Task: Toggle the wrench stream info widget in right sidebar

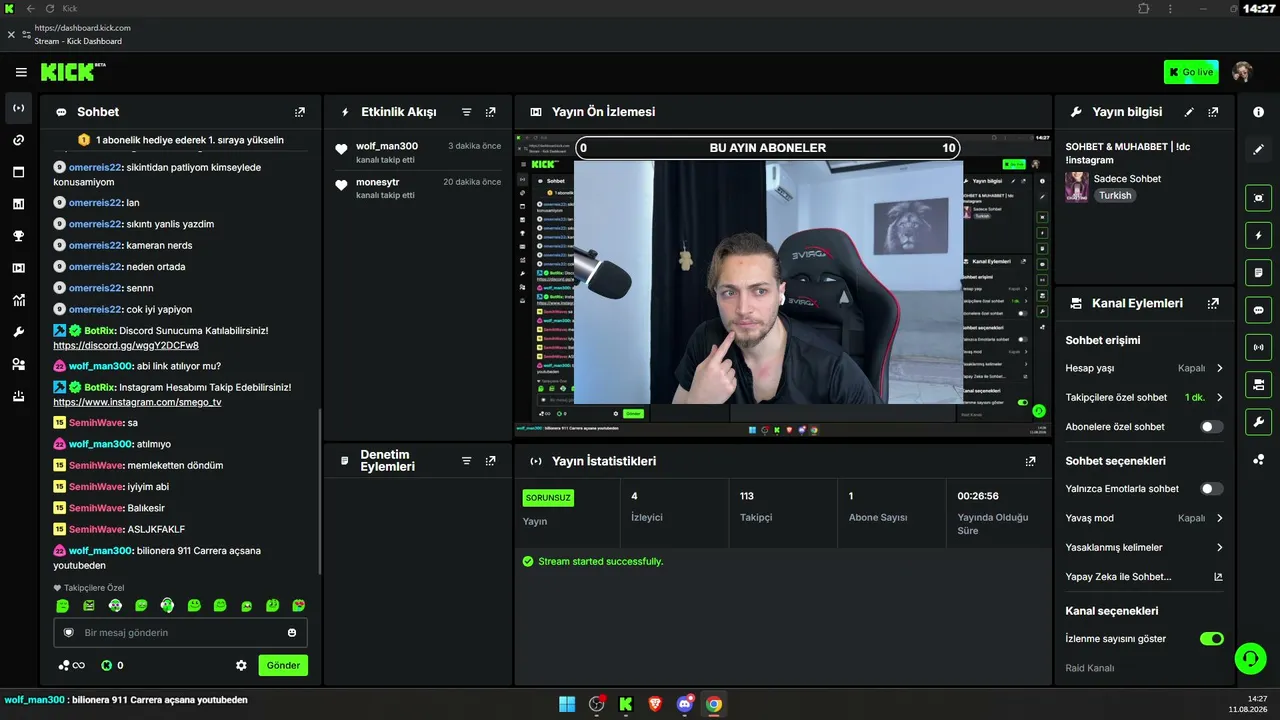Action: pos(1259,421)
